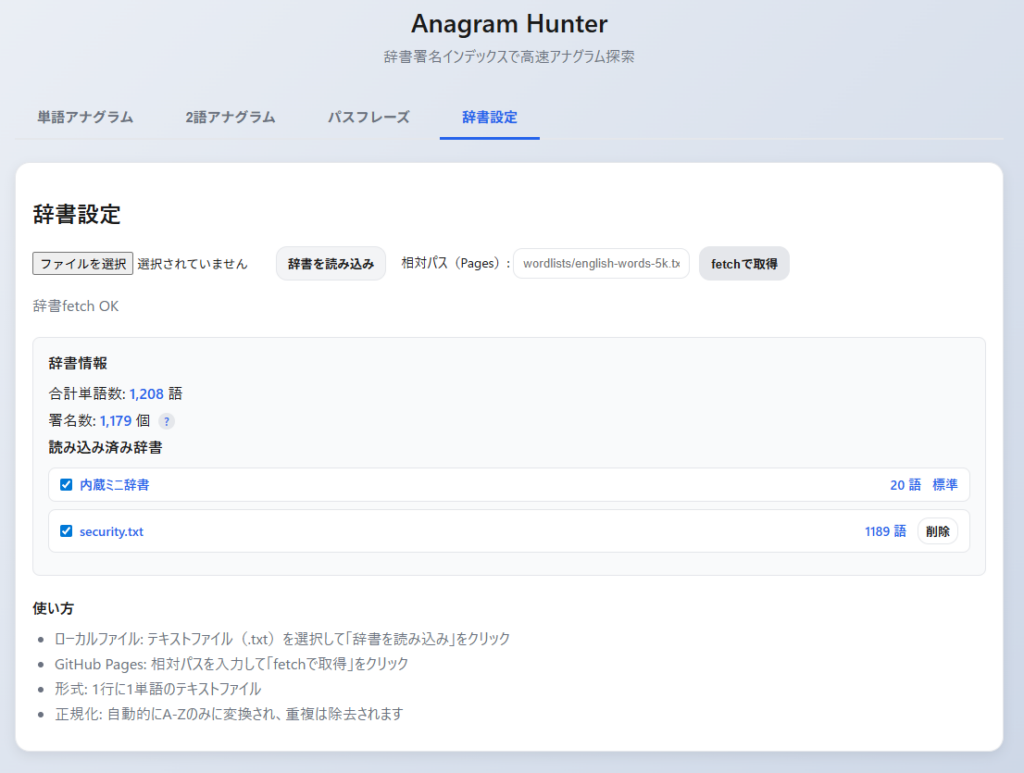Screen dimensions: 1024x773
Task: Click the 辞書を読み込み button
Action: 331,264
